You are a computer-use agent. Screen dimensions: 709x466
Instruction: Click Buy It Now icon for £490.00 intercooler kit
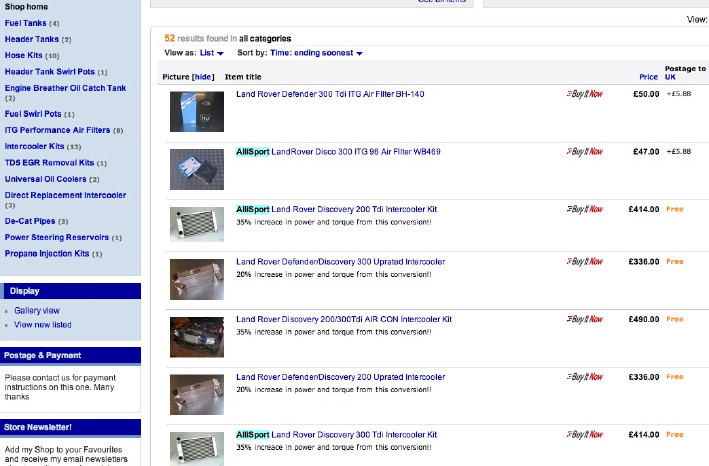[585, 320]
